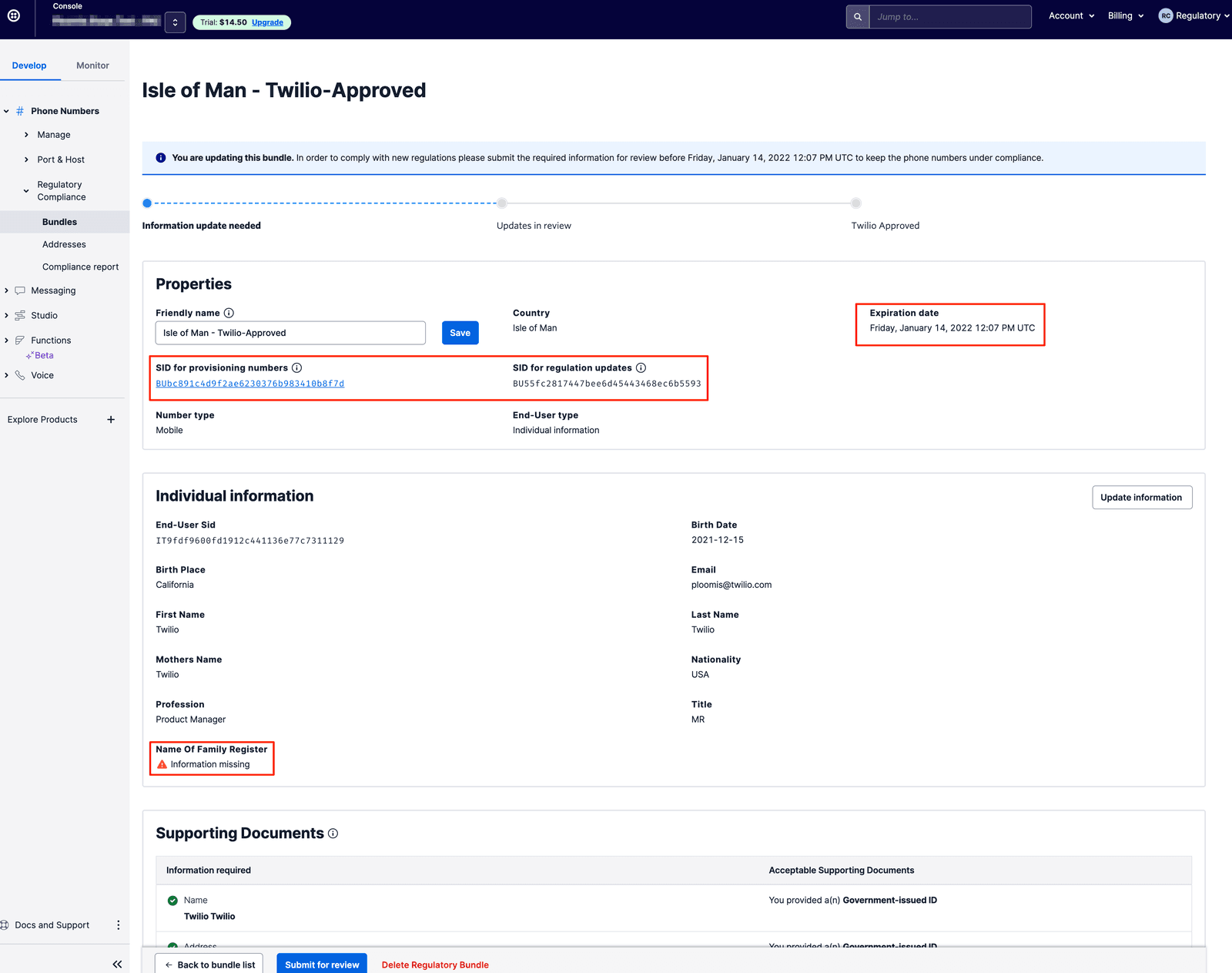Open the Docs and Support kebab menu
Image resolution: width=1232 pixels, height=973 pixels.
[118, 925]
